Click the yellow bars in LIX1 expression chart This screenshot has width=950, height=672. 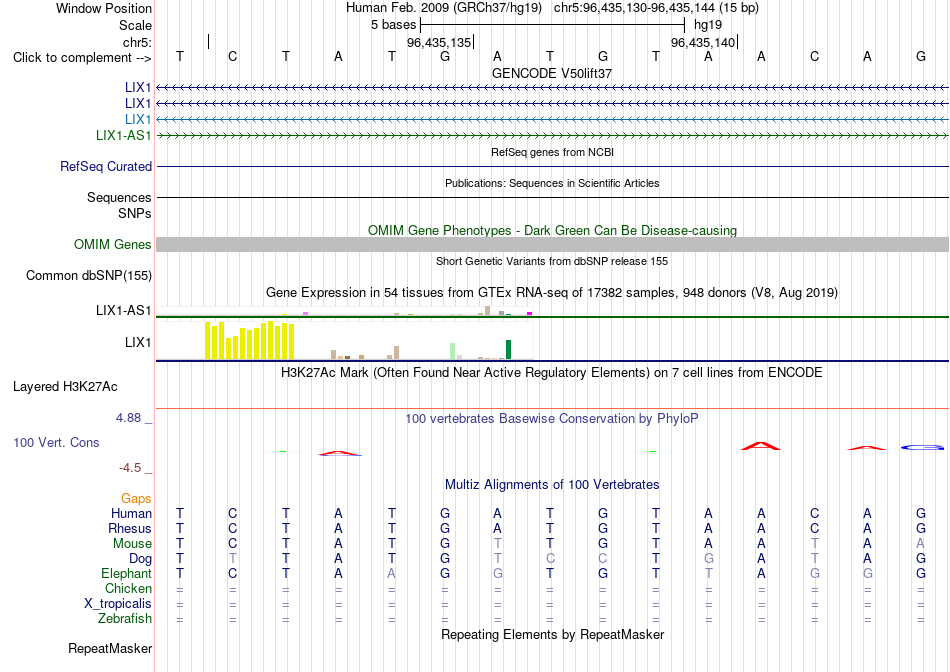250,341
